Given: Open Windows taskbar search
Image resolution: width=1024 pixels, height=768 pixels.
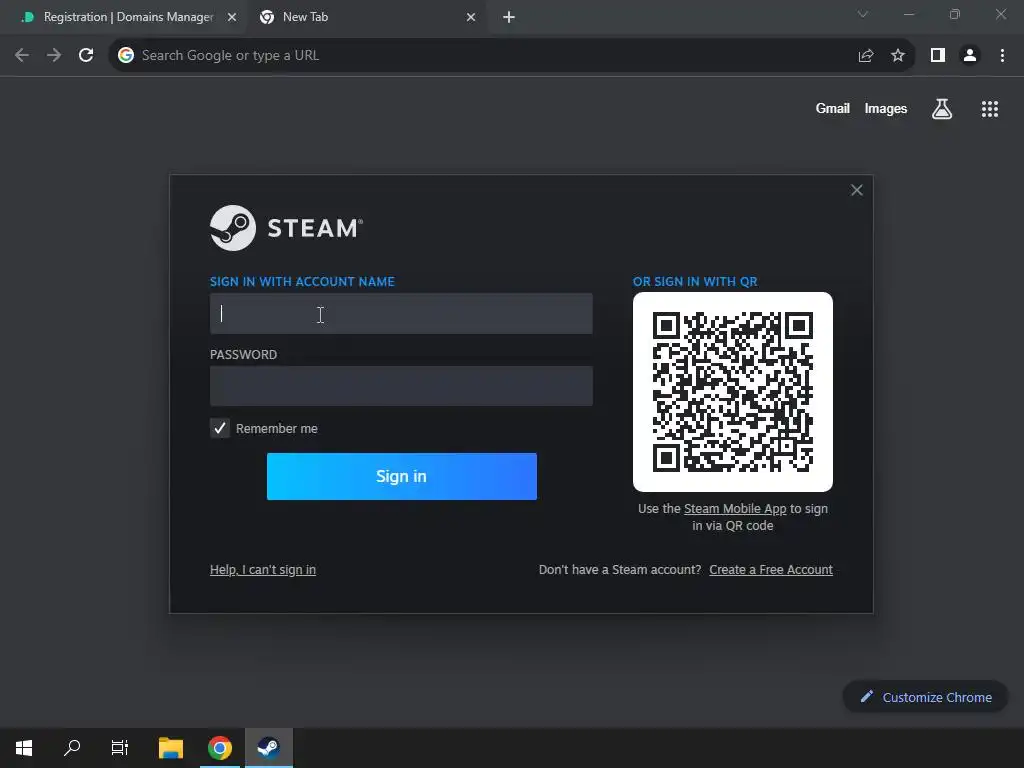Looking at the screenshot, I should coord(72,748).
